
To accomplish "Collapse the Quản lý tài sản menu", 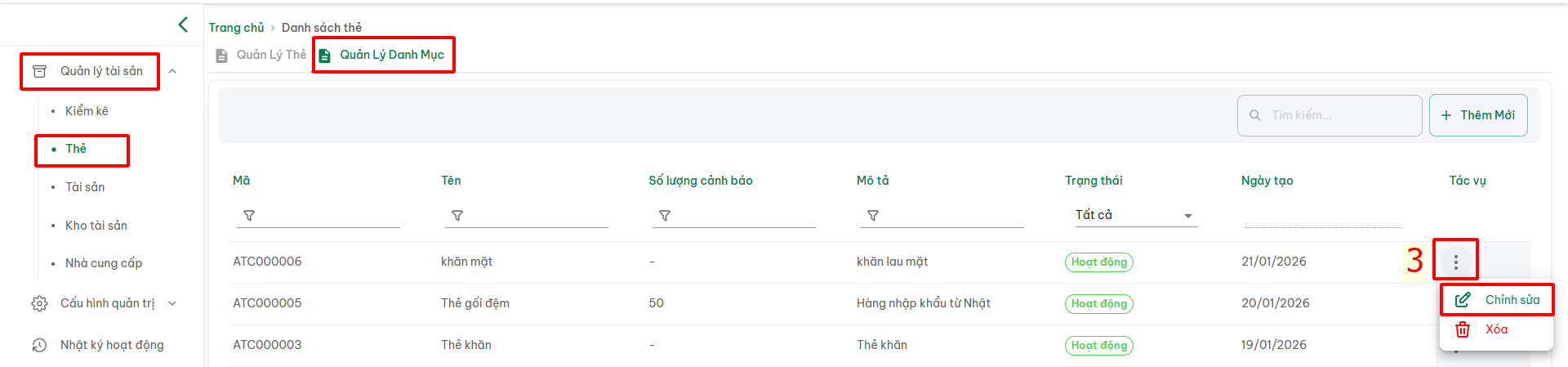I will coord(172,71).
